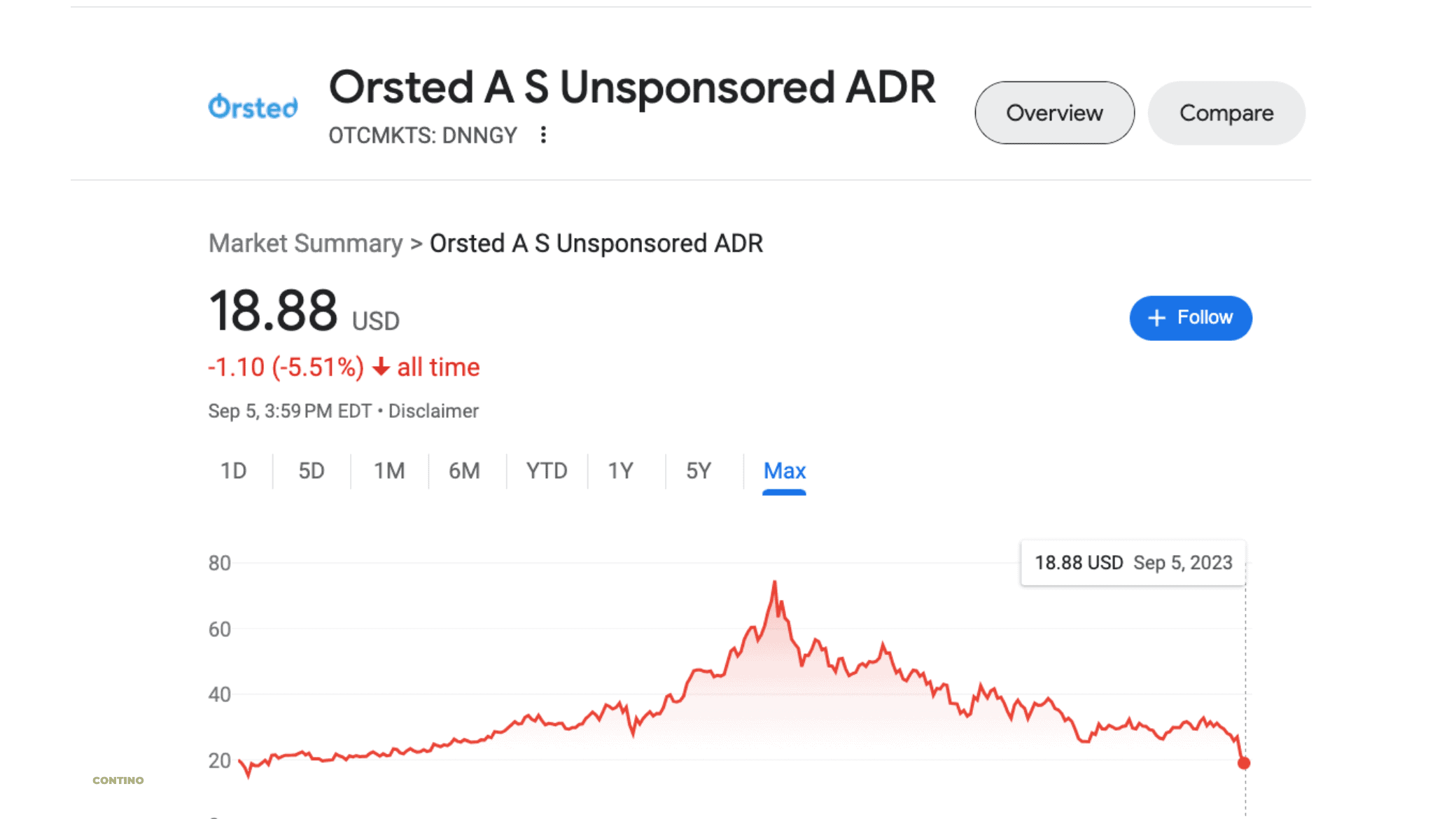Image resolution: width=1456 pixels, height=819 pixels.
Task: Open the Compare view
Action: point(1226,113)
